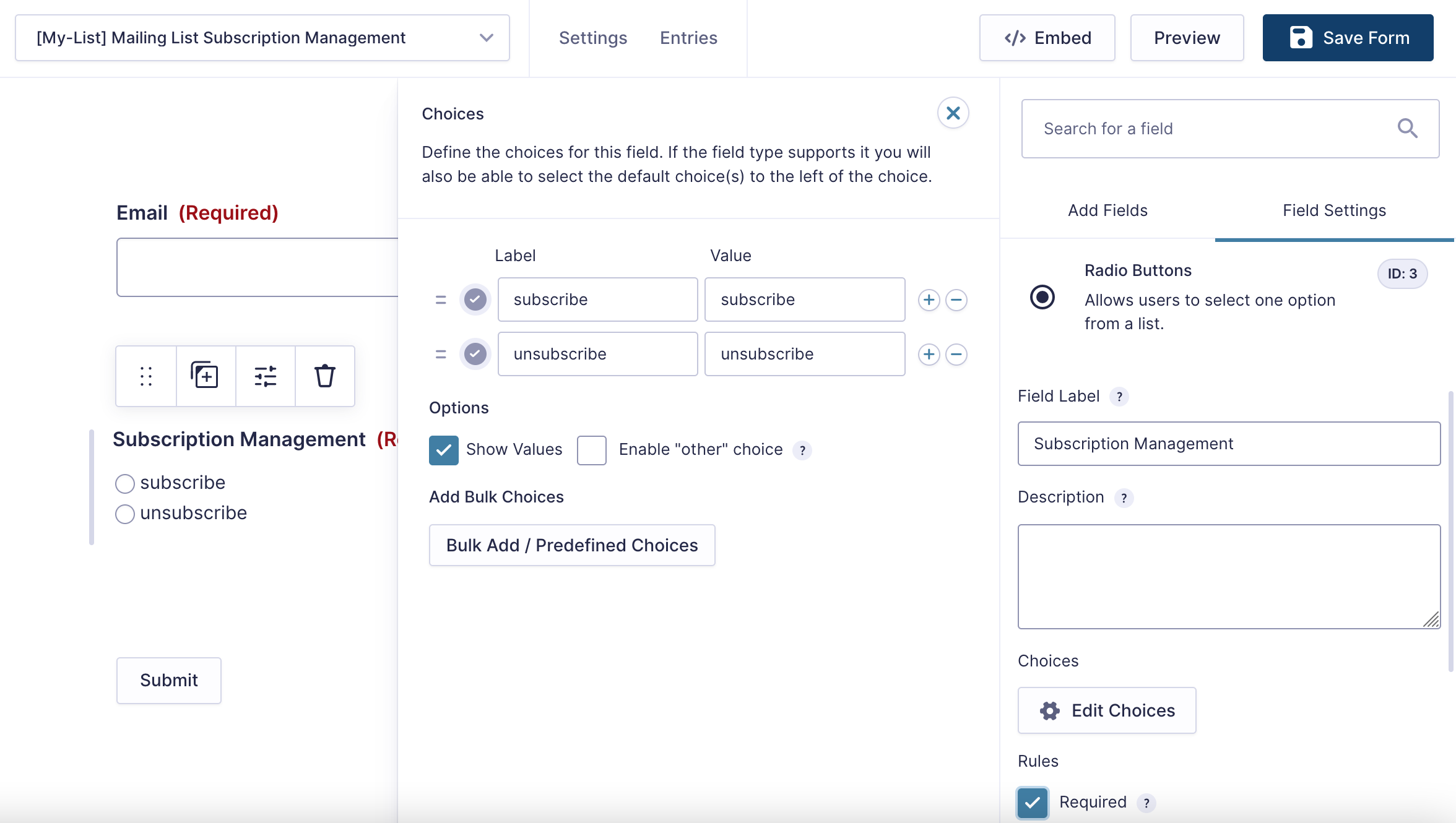The image size is (1456, 823).
Task: Click the duplicate field icon
Action: pos(205,376)
